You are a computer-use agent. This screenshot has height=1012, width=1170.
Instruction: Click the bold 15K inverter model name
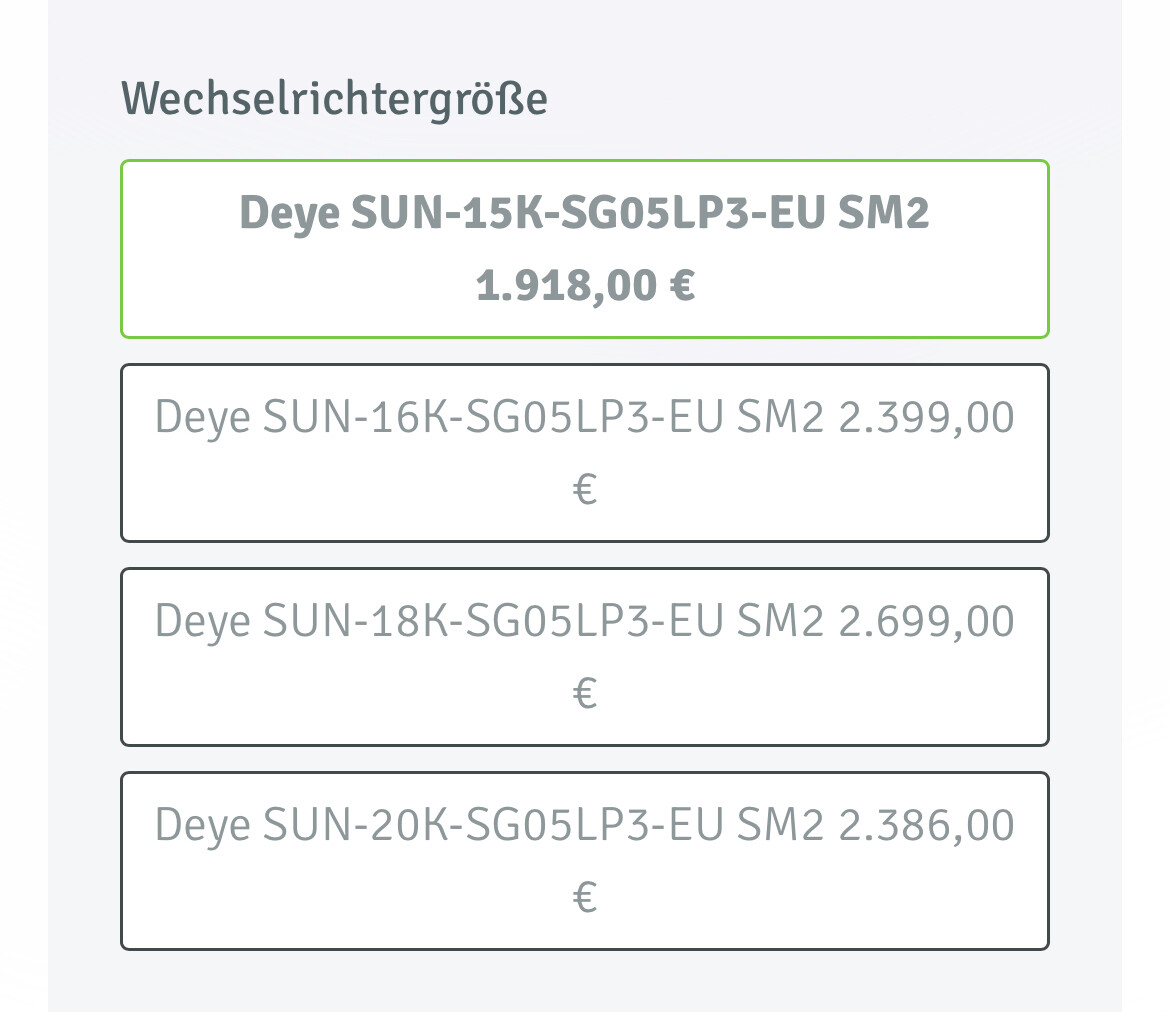[584, 213]
